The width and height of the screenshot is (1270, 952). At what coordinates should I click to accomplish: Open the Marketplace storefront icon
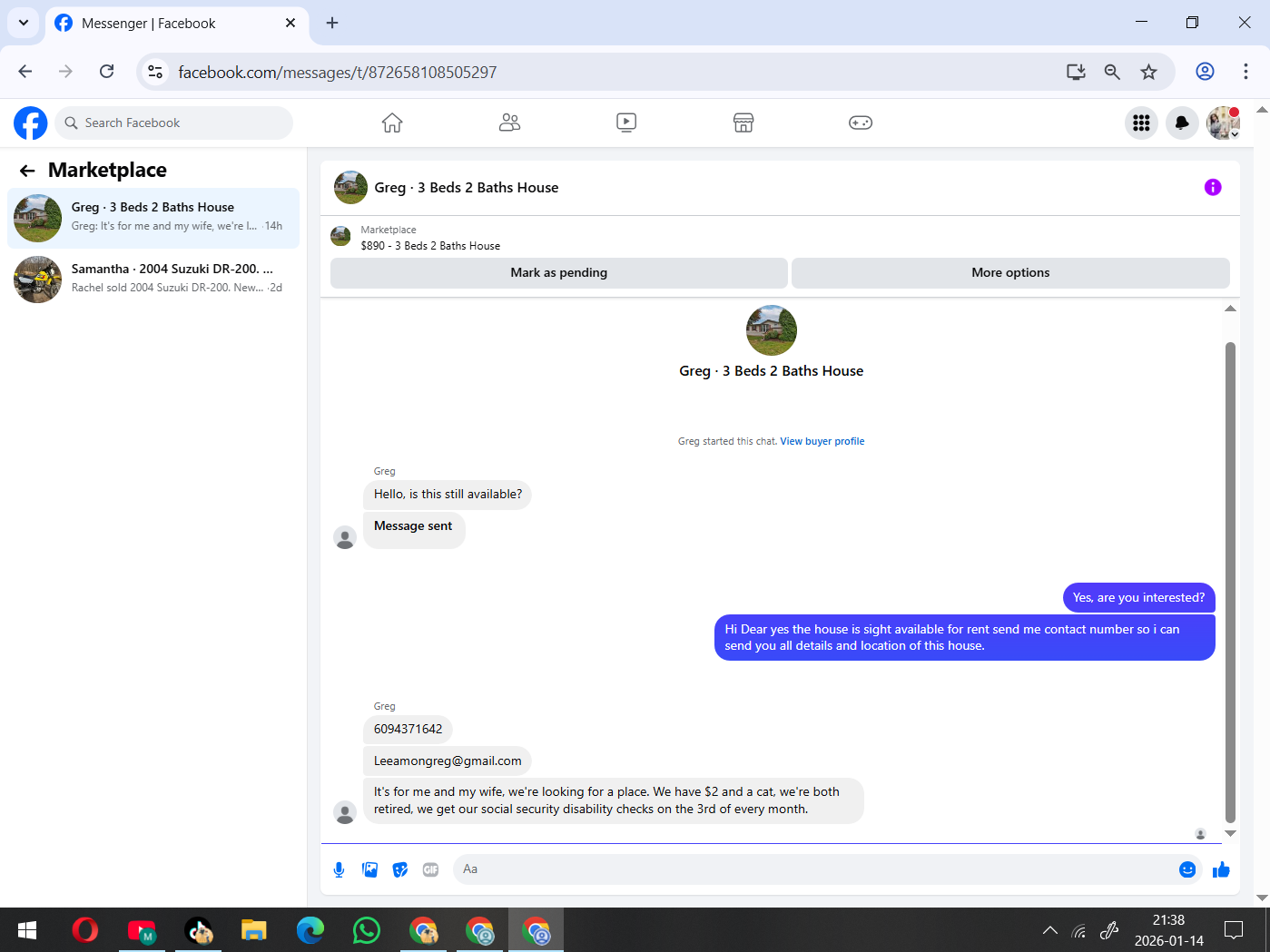pos(743,123)
